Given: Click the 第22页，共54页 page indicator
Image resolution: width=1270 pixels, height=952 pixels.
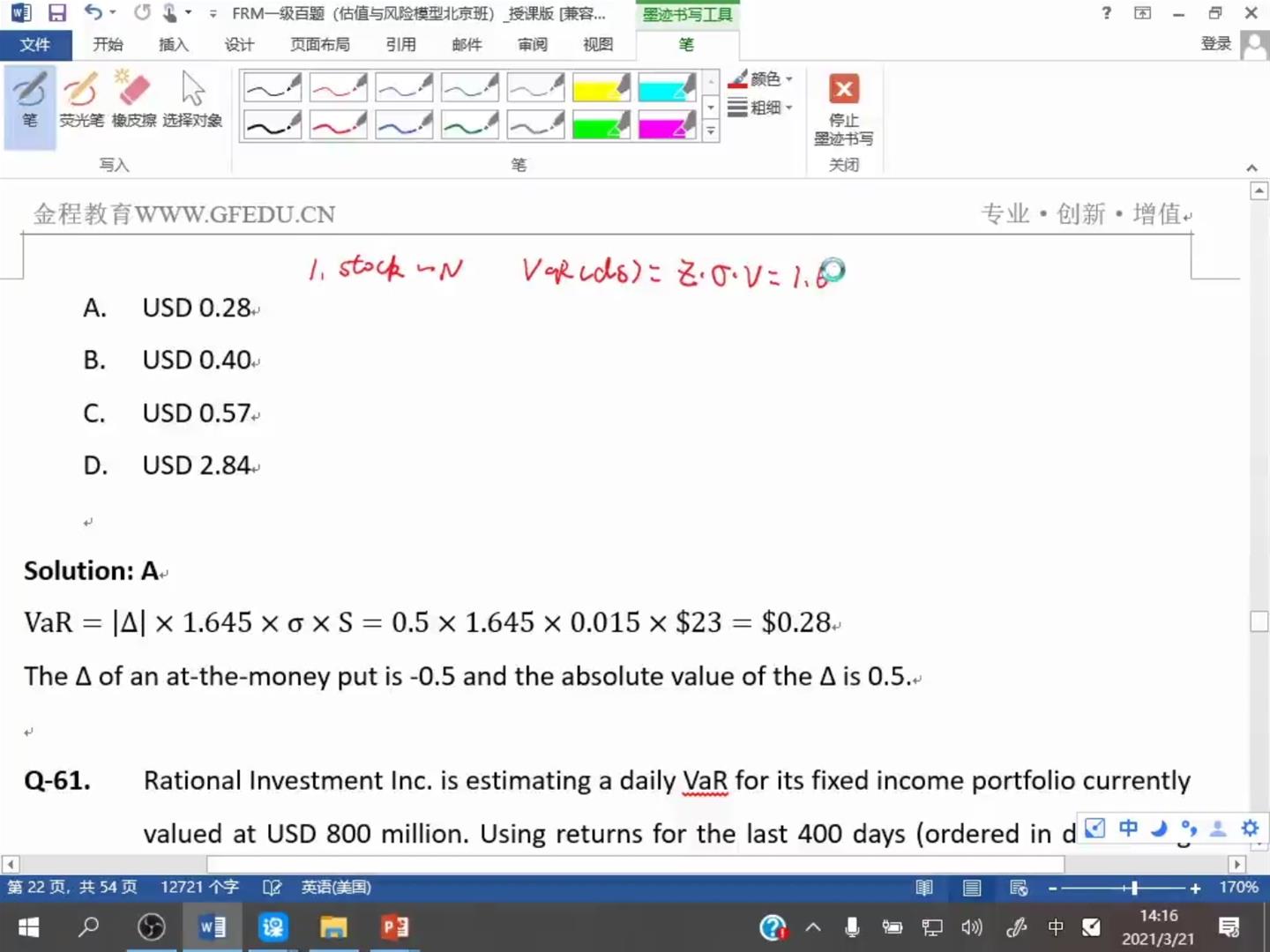Looking at the screenshot, I should [72, 888].
